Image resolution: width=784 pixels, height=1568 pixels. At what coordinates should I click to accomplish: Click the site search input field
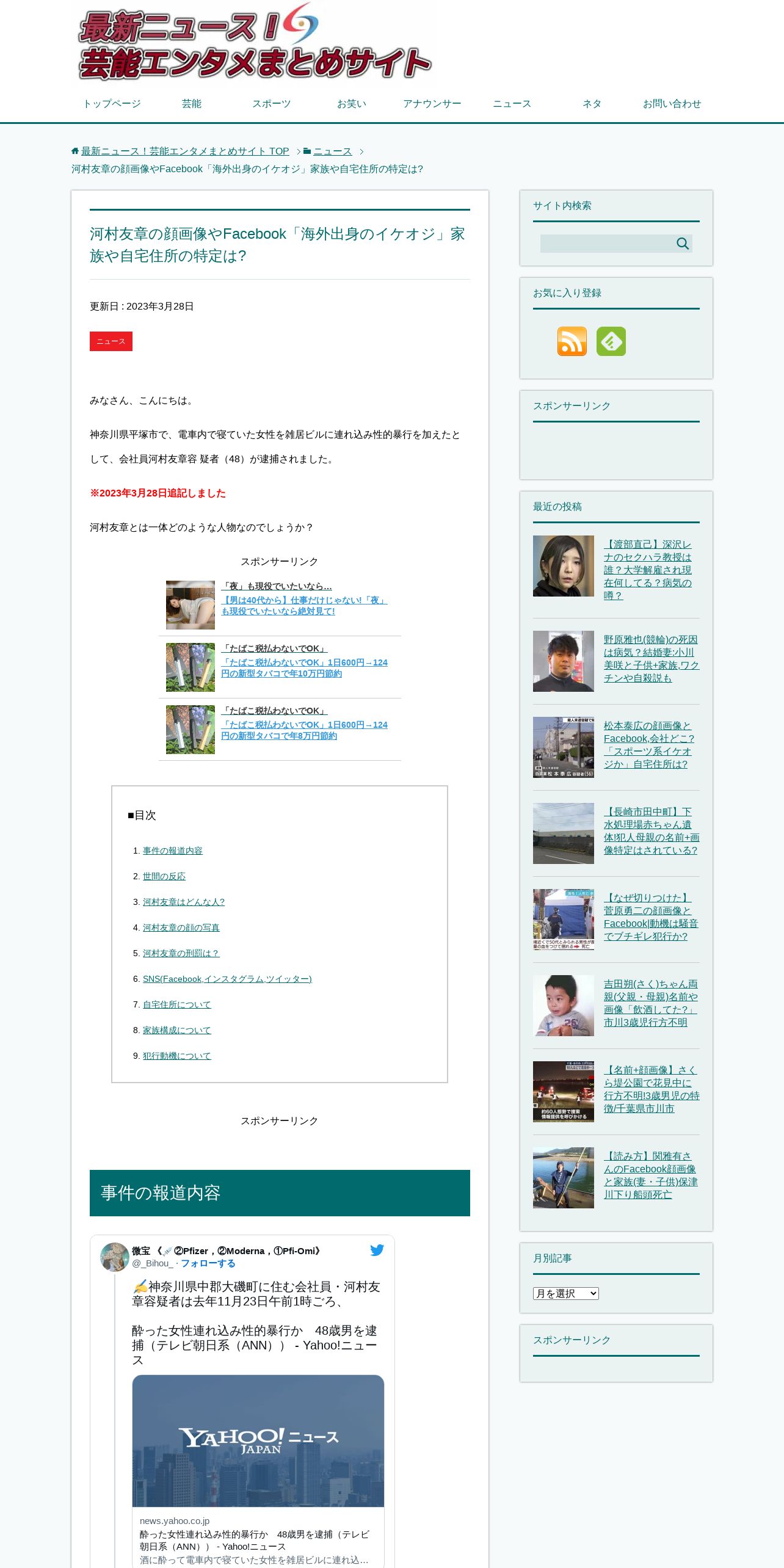pos(608,244)
